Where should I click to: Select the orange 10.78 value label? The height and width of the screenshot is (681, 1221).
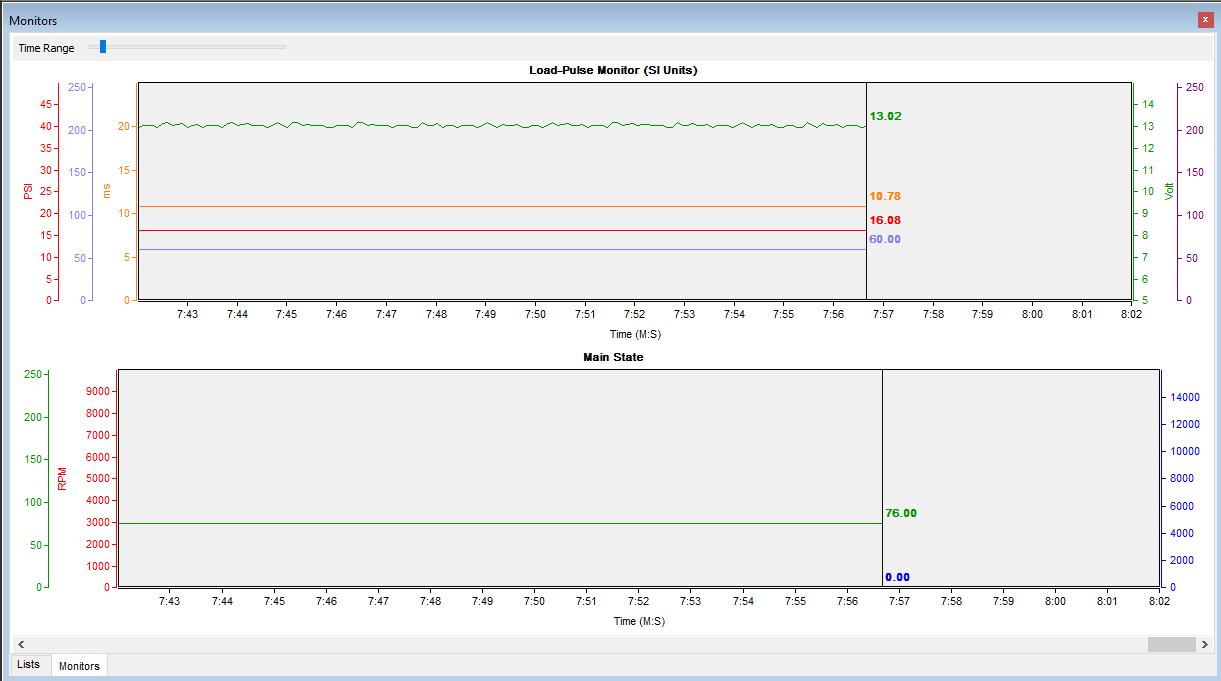[885, 196]
